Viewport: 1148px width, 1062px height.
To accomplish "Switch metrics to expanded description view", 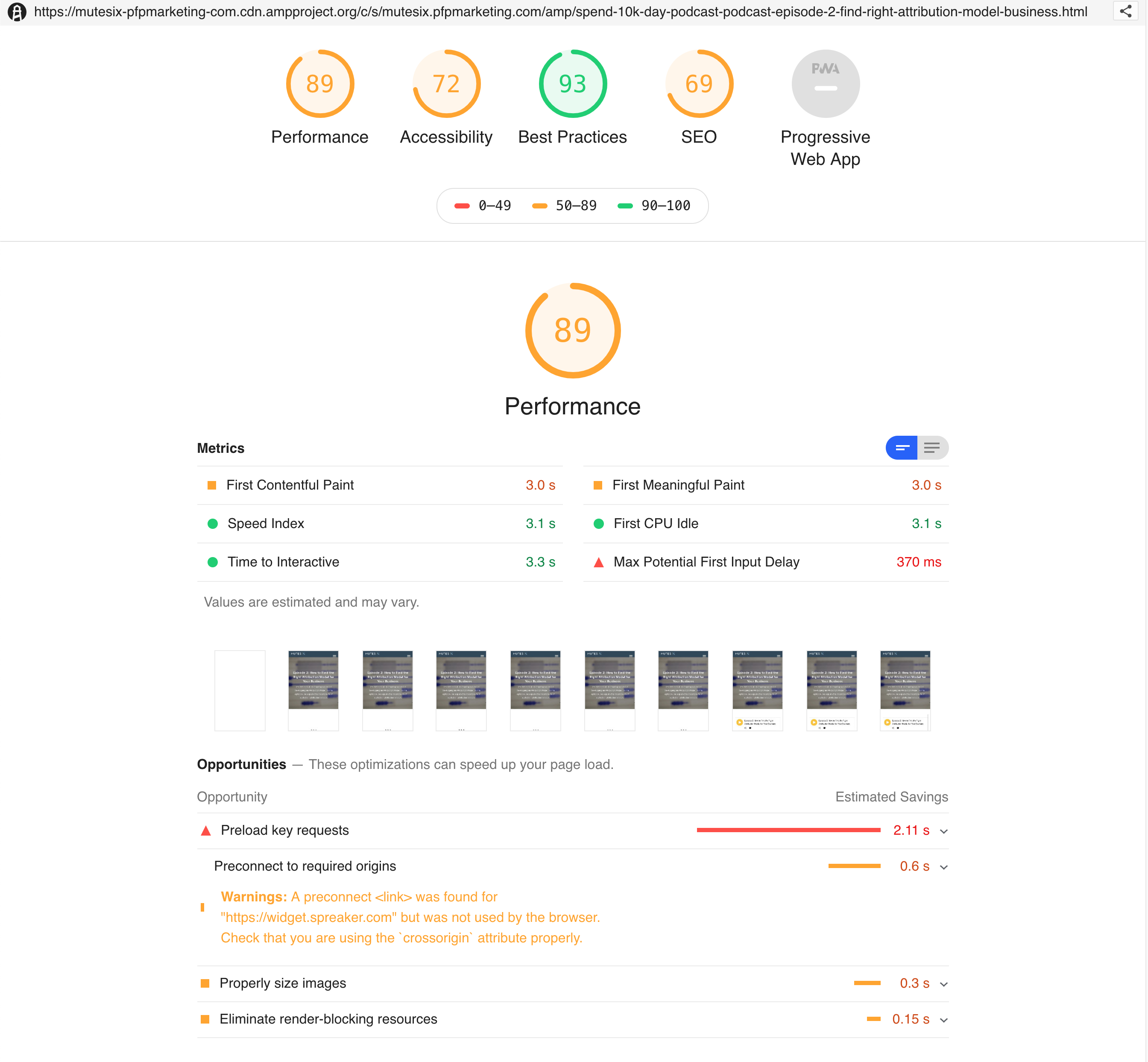I will 932,448.
